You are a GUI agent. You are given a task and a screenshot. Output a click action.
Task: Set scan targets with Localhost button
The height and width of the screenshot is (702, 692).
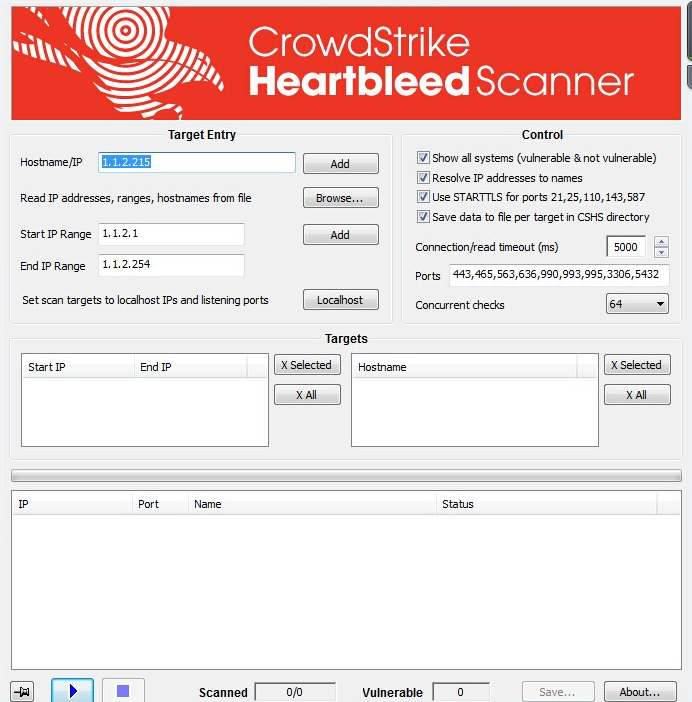(x=341, y=300)
